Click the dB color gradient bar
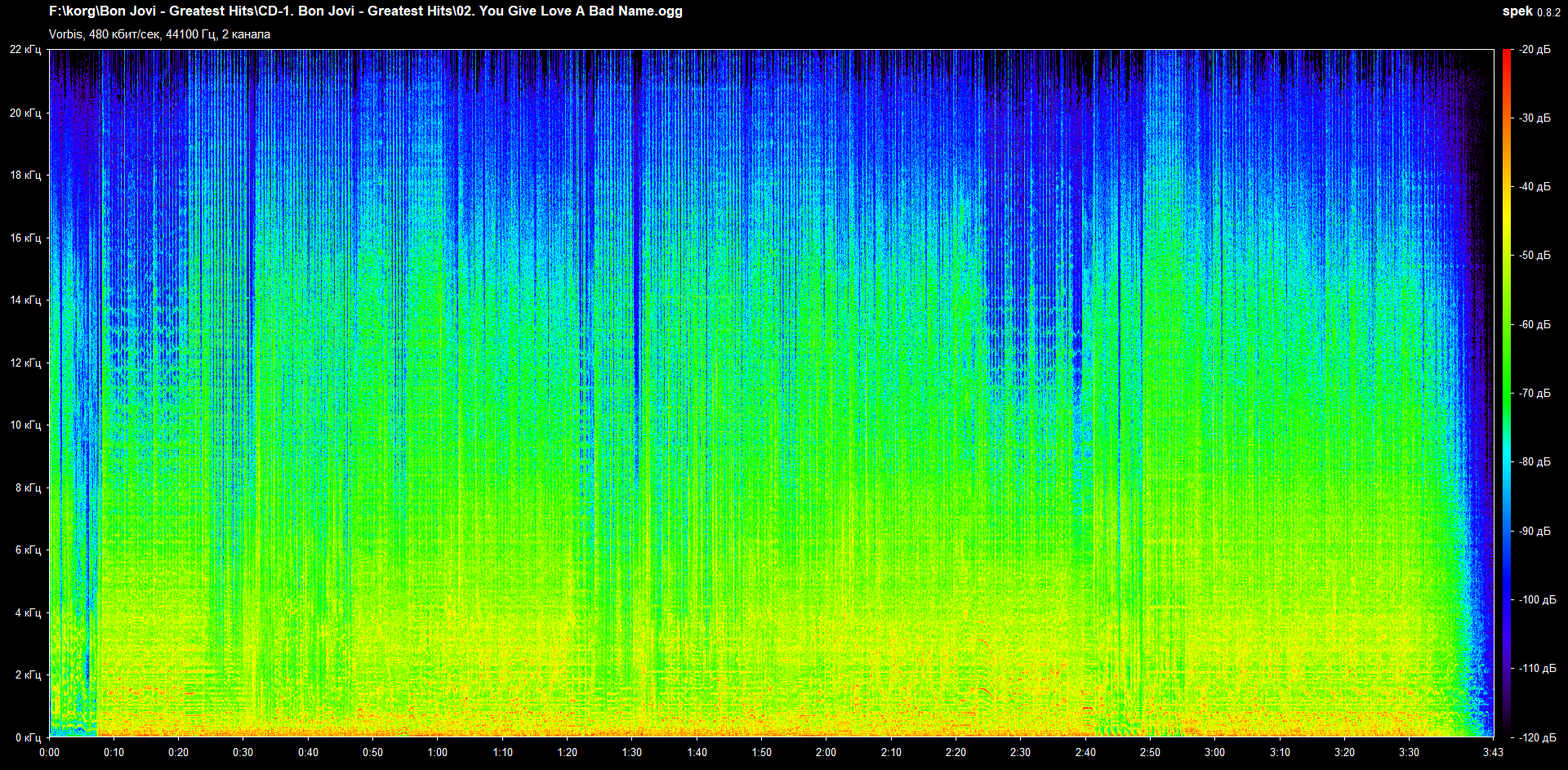Viewport: 1568px width, 770px height. [x=1506, y=392]
